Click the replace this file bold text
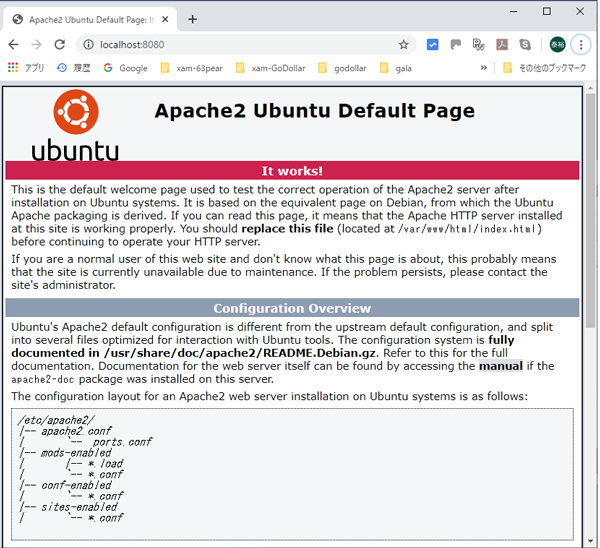This screenshot has width=600, height=548. click(287, 228)
